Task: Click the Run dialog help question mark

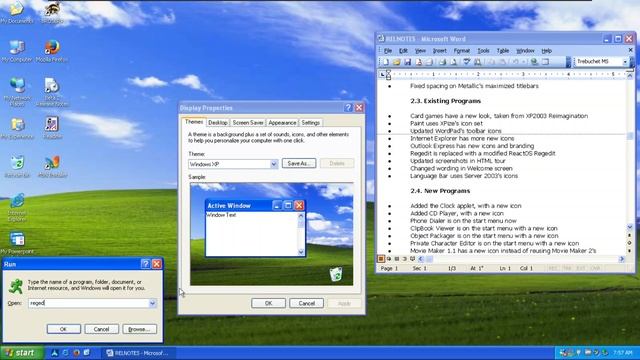Action: (x=145, y=264)
